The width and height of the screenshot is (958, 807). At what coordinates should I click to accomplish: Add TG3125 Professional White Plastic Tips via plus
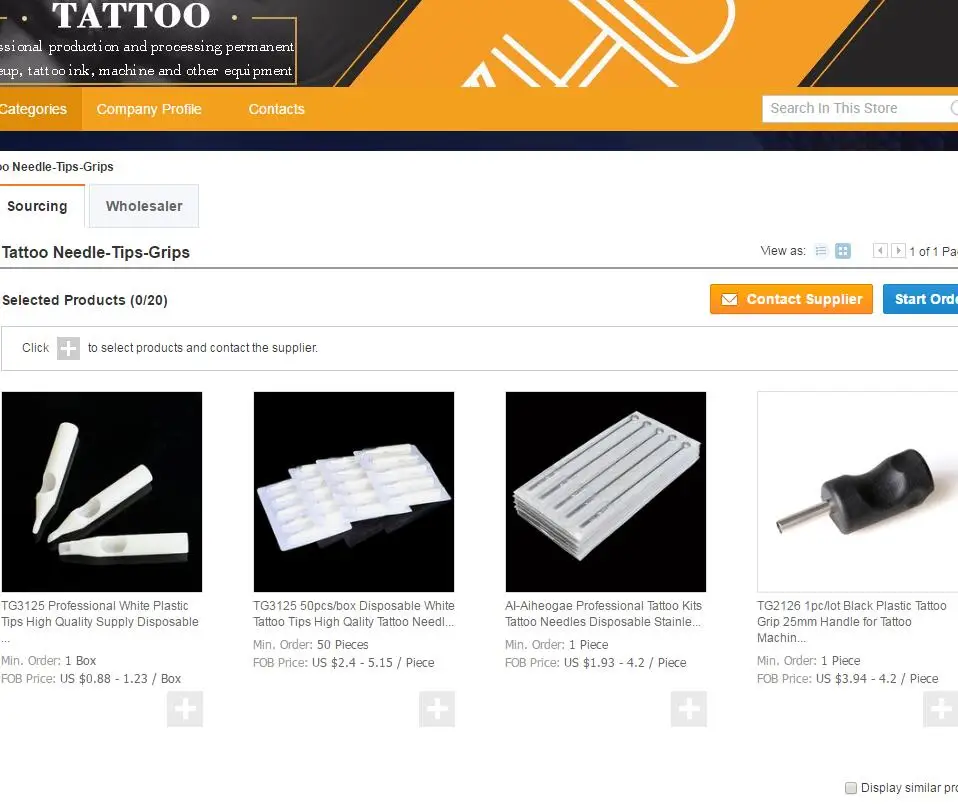pyautogui.click(x=185, y=709)
